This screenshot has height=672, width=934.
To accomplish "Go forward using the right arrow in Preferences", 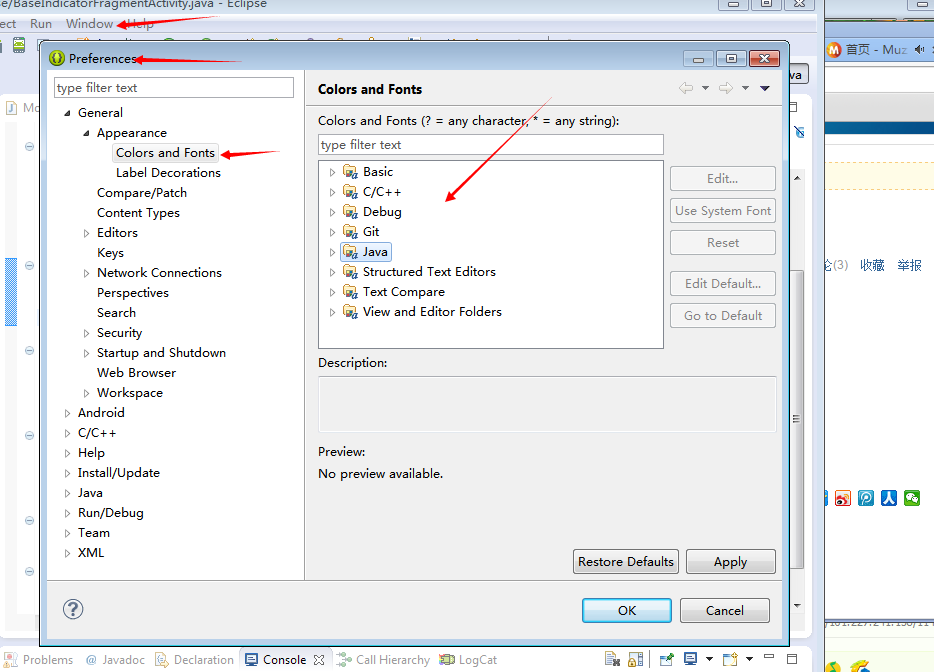I will pos(726,88).
